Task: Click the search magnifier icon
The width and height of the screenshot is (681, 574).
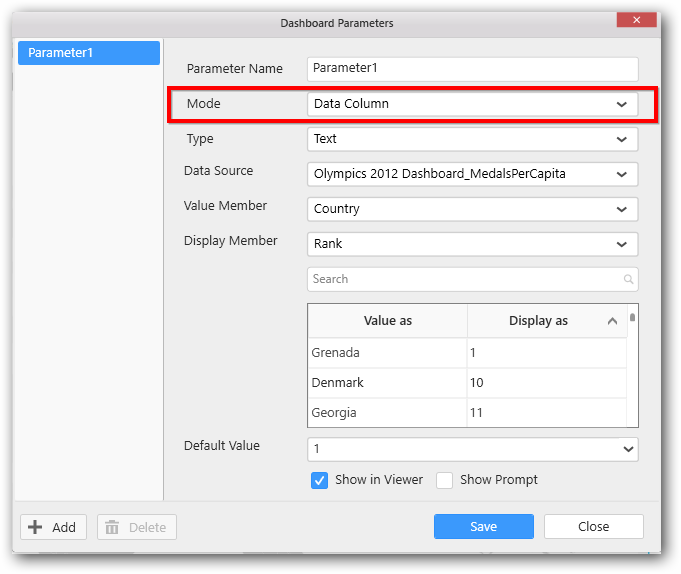Action: click(x=628, y=280)
